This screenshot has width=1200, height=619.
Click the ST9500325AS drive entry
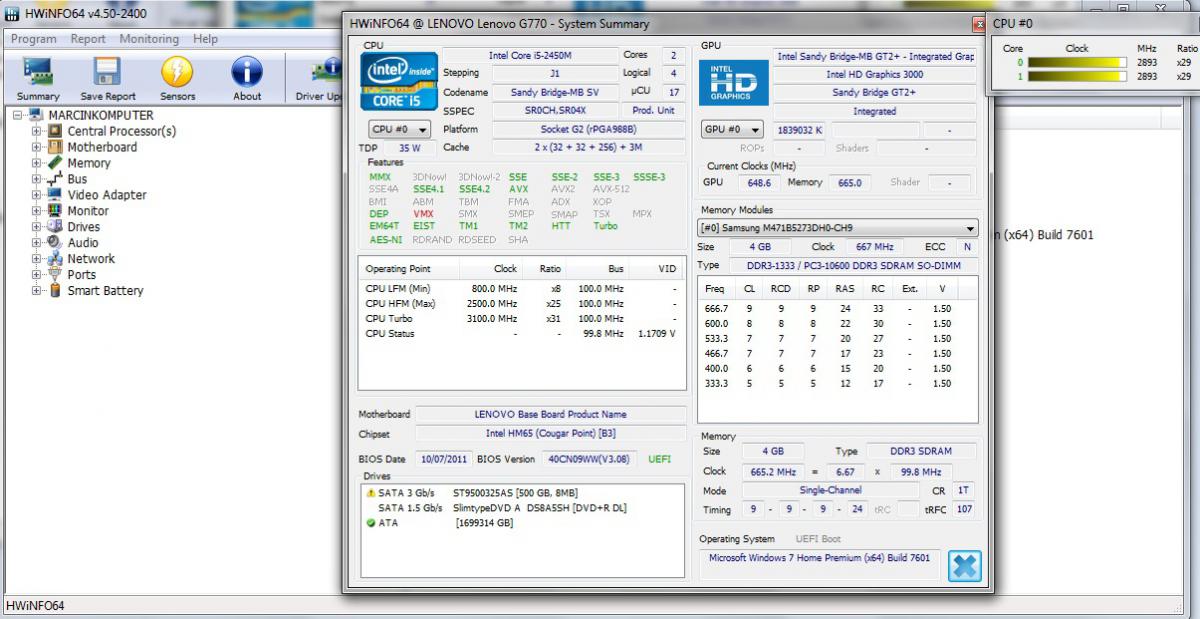pos(515,493)
